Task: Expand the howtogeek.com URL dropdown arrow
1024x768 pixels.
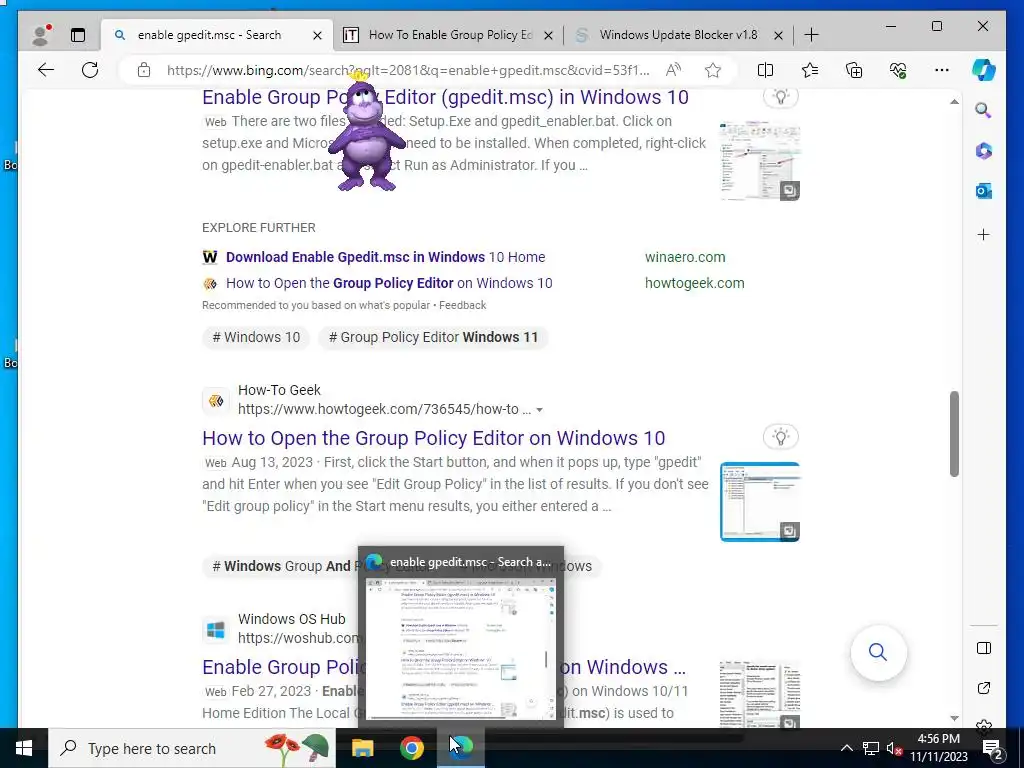Action: [x=539, y=410]
